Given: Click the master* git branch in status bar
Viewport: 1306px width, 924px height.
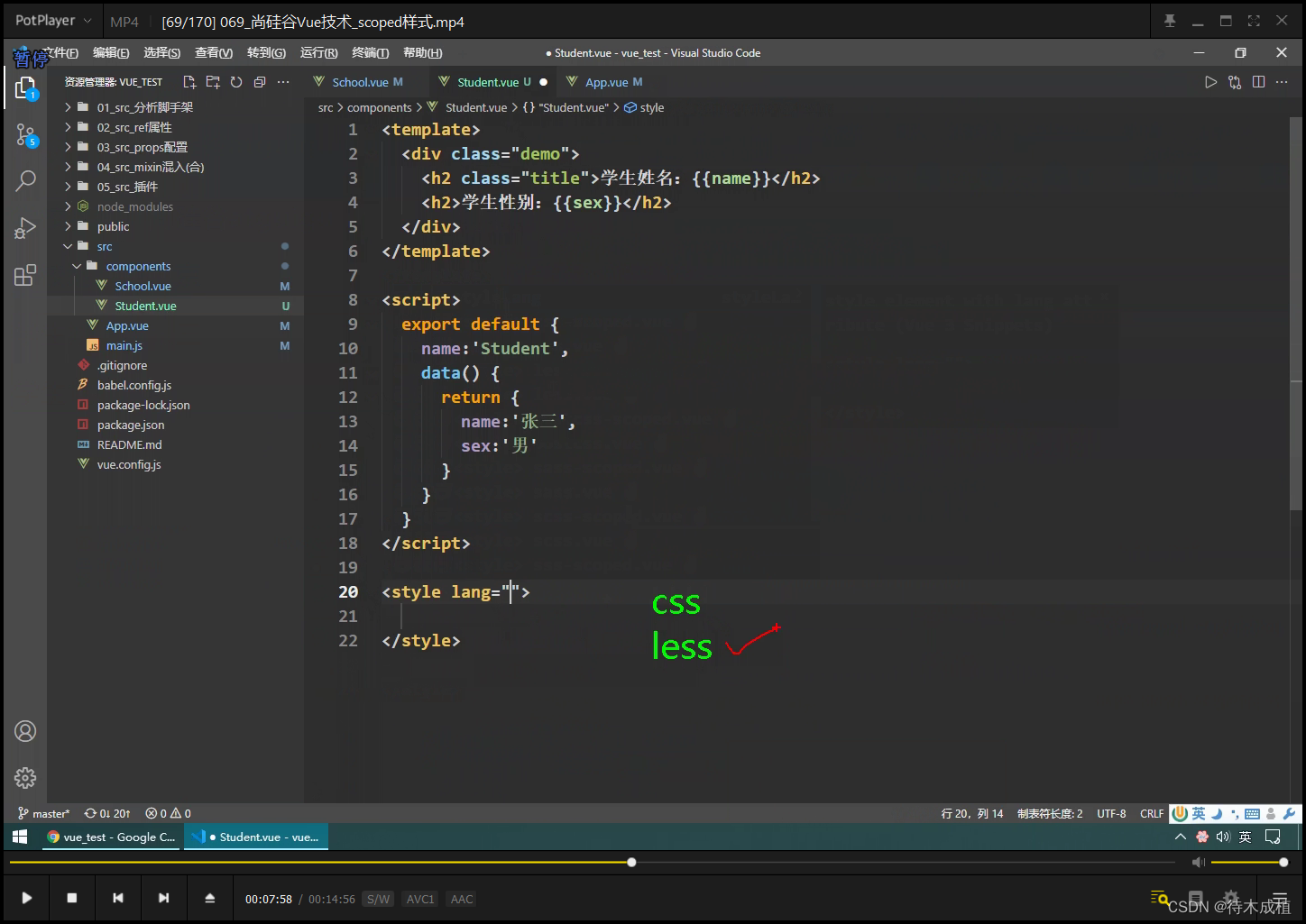Looking at the screenshot, I should point(43,813).
